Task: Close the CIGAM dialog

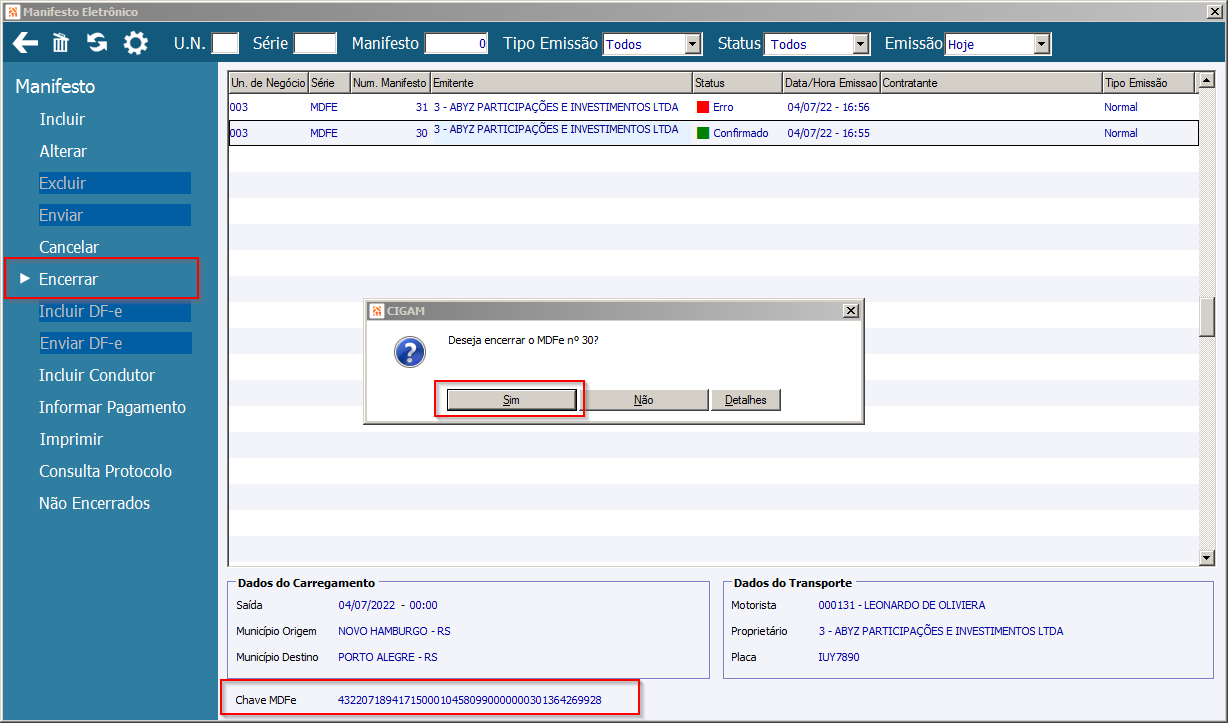Action: [x=851, y=311]
